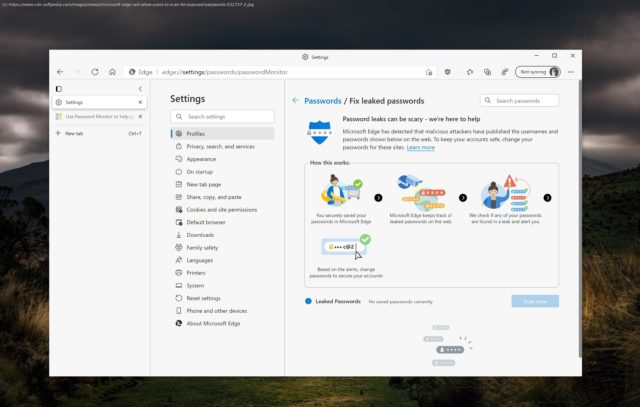This screenshot has height=407, width=640.
Task: Select Privacy, search, and services settings
Action: (220, 146)
